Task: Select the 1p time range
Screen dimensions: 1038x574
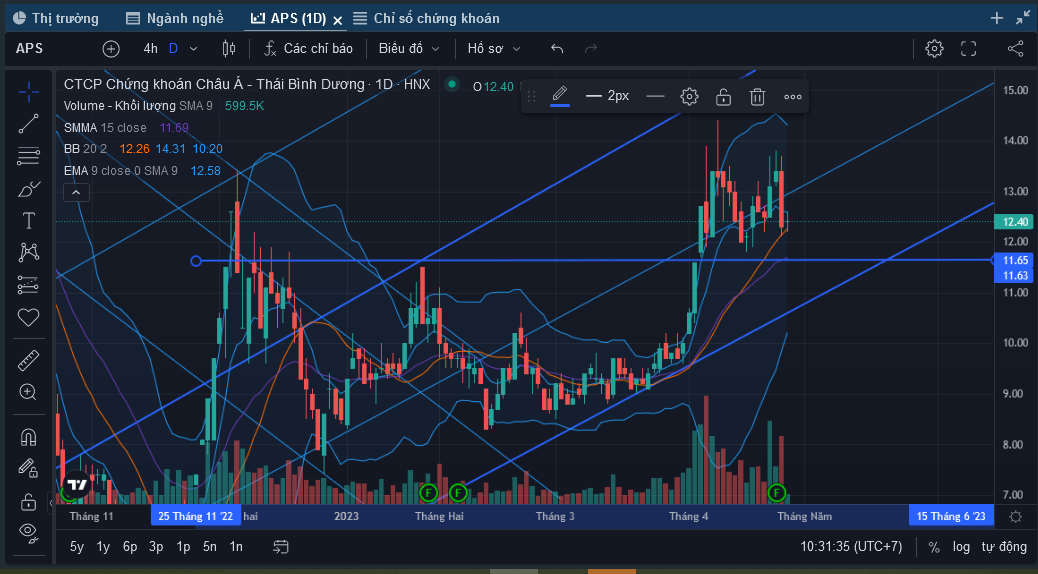Action: click(x=183, y=547)
